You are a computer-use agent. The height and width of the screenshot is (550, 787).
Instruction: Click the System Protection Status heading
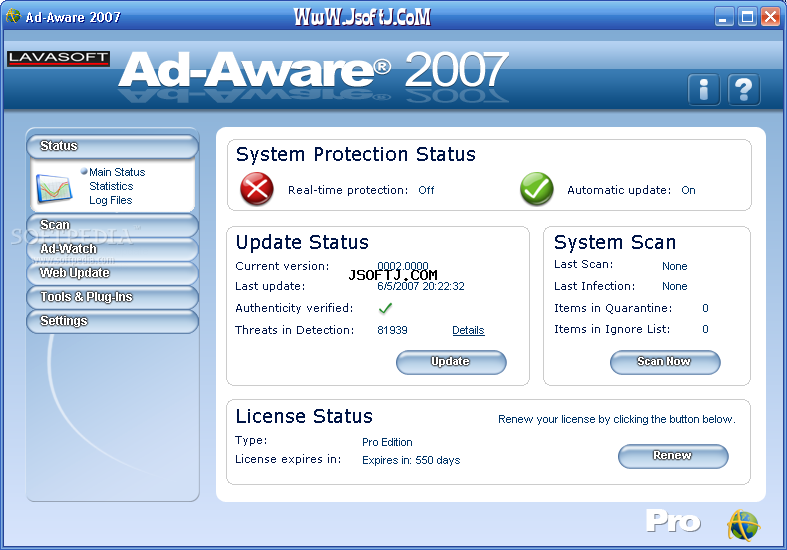point(355,155)
